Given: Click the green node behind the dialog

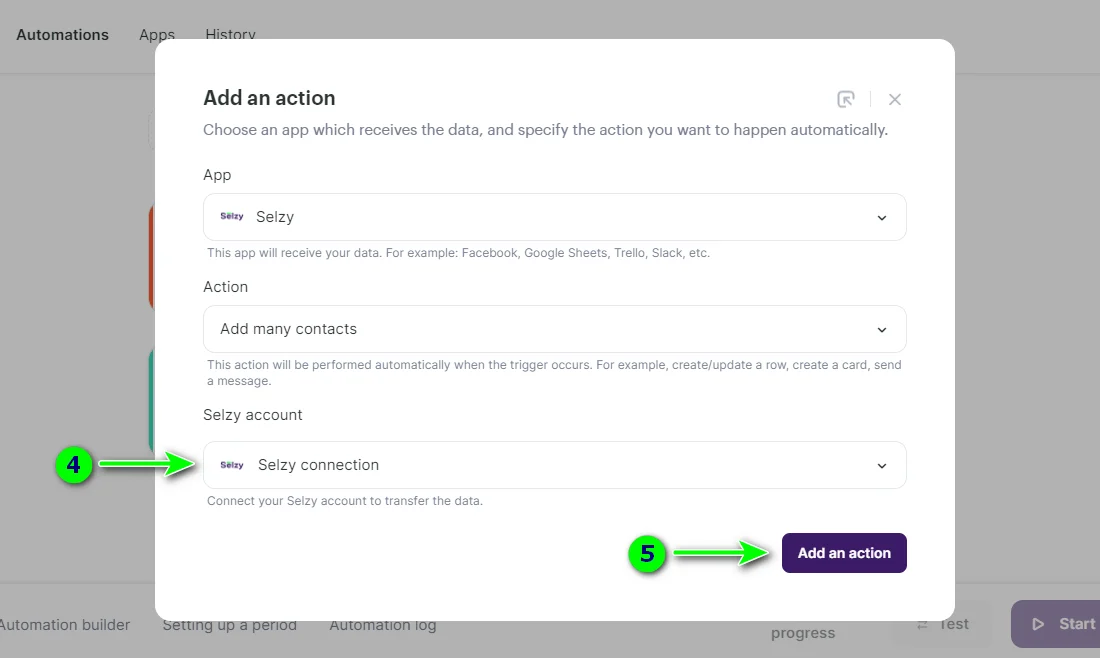Looking at the screenshot, I should 152,400.
